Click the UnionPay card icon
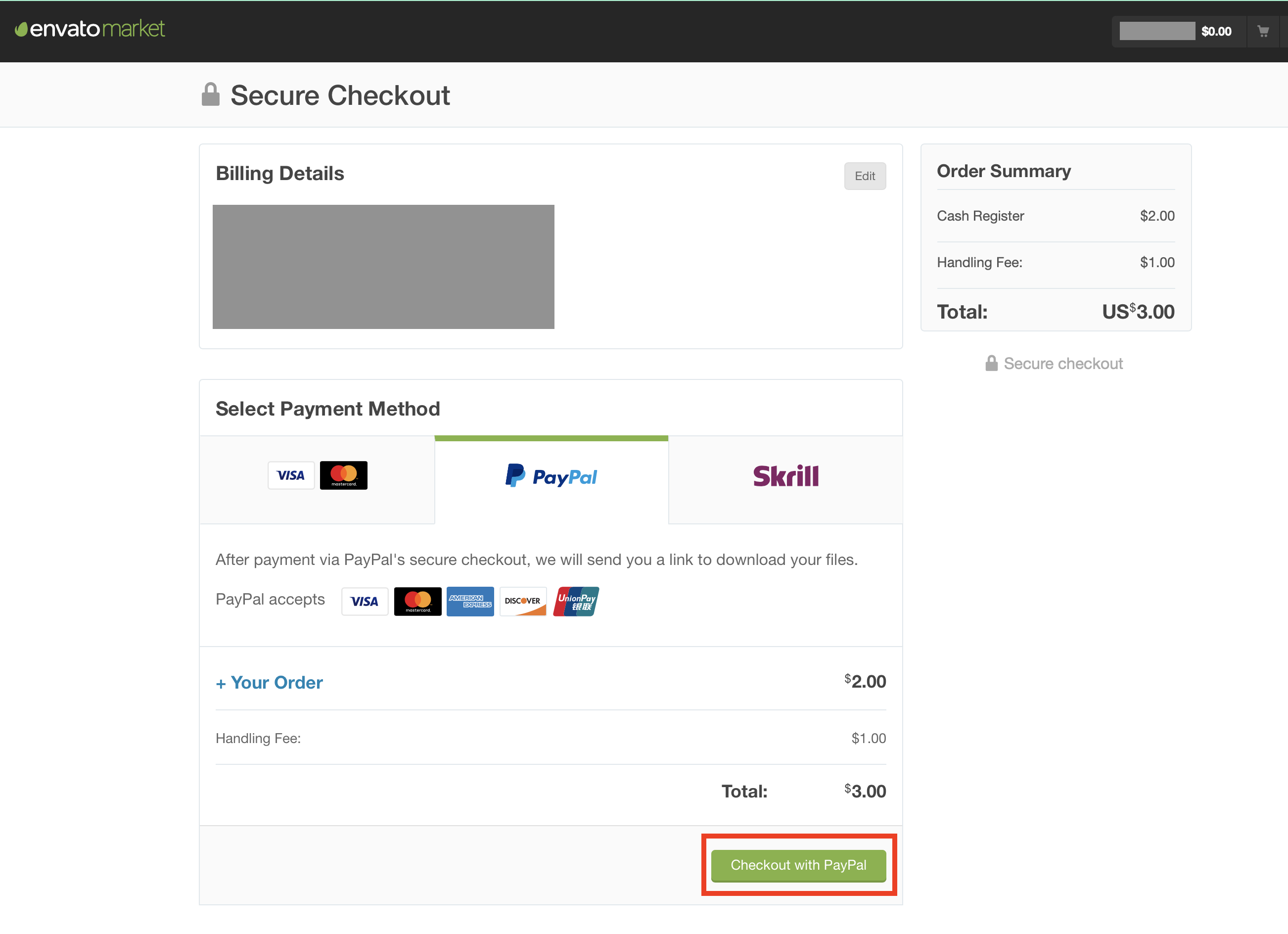 tap(576, 601)
